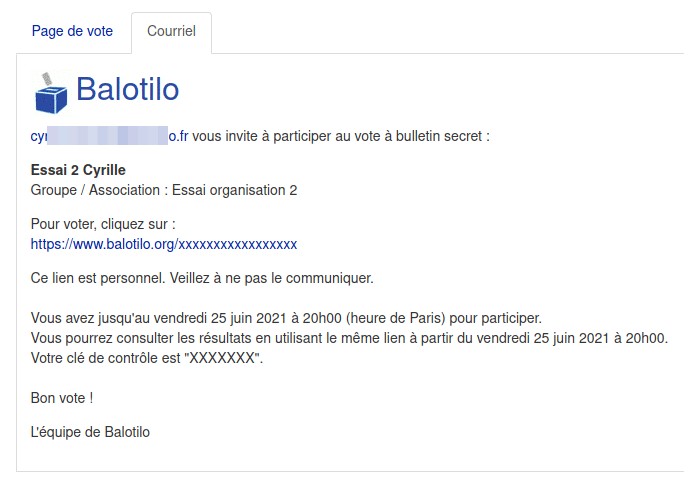Click the 'Groupe / Association : Essai organisation 2' line
The height and width of the screenshot is (483, 684).
[x=164, y=190]
